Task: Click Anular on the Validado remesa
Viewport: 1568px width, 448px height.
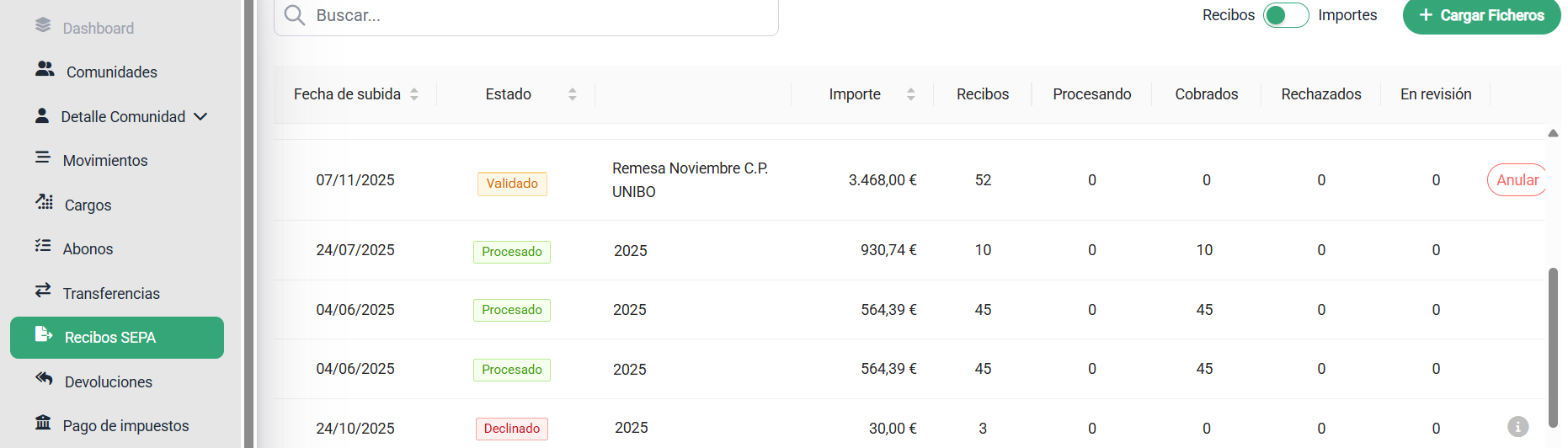Action: click(x=1516, y=180)
